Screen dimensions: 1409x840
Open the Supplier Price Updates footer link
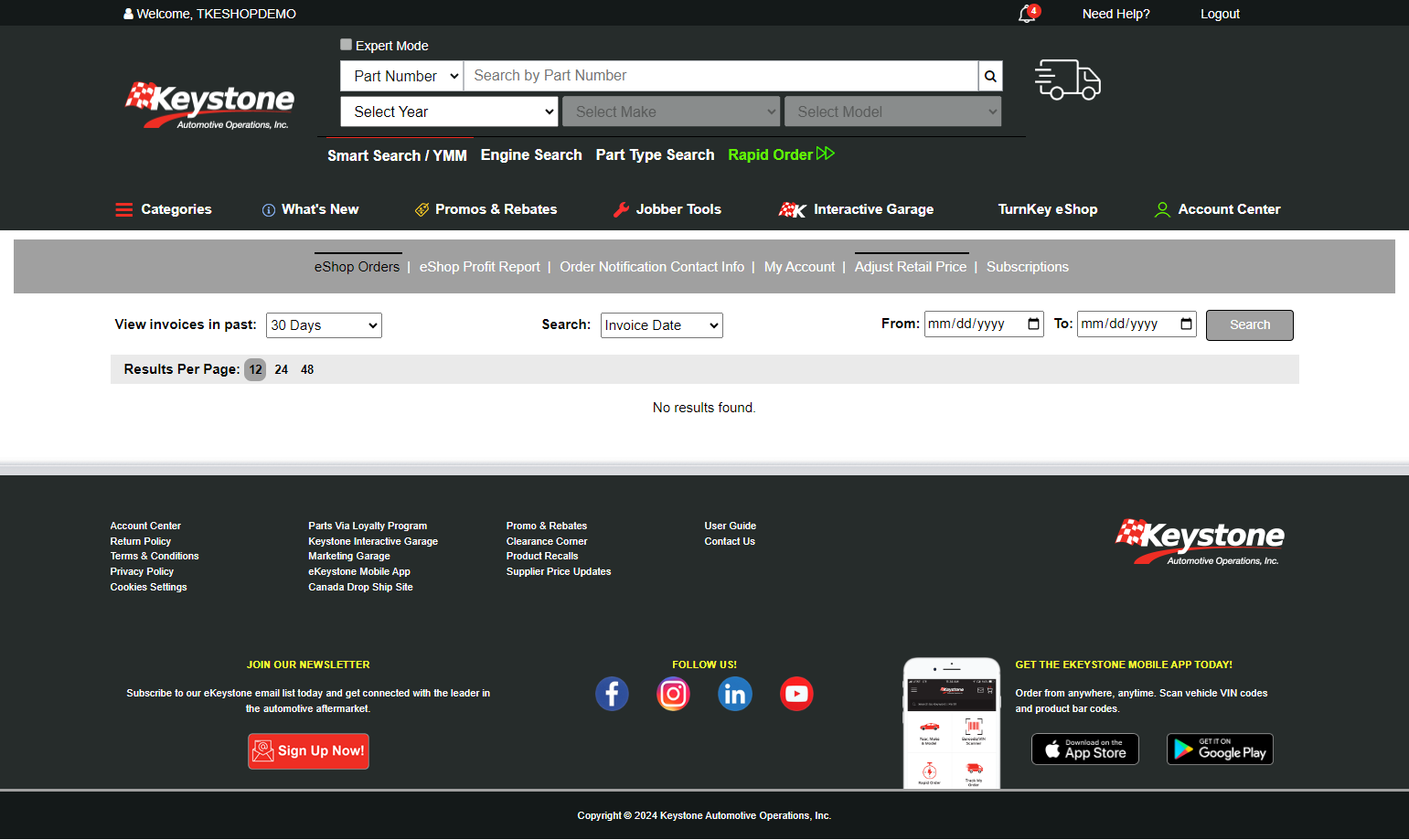(x=559, y=572)
